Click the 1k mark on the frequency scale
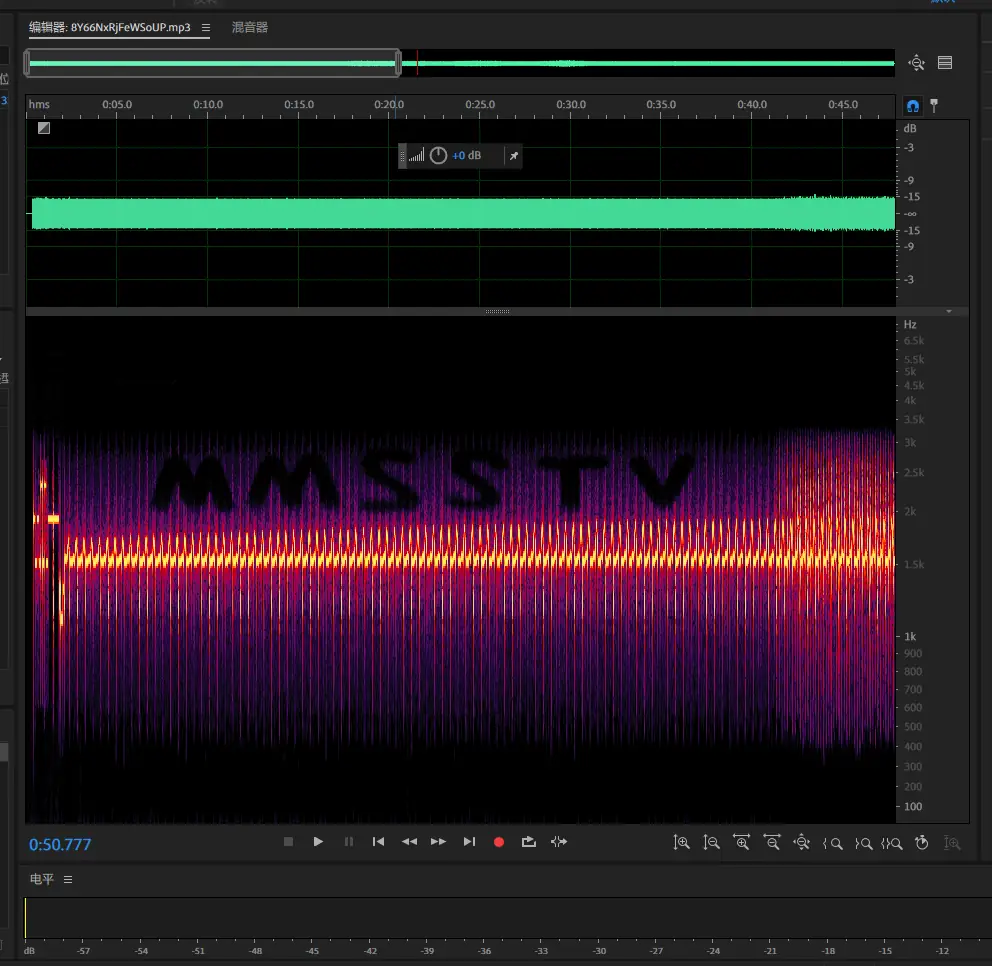This screenshot has width=992, height=966. (910, 636)
